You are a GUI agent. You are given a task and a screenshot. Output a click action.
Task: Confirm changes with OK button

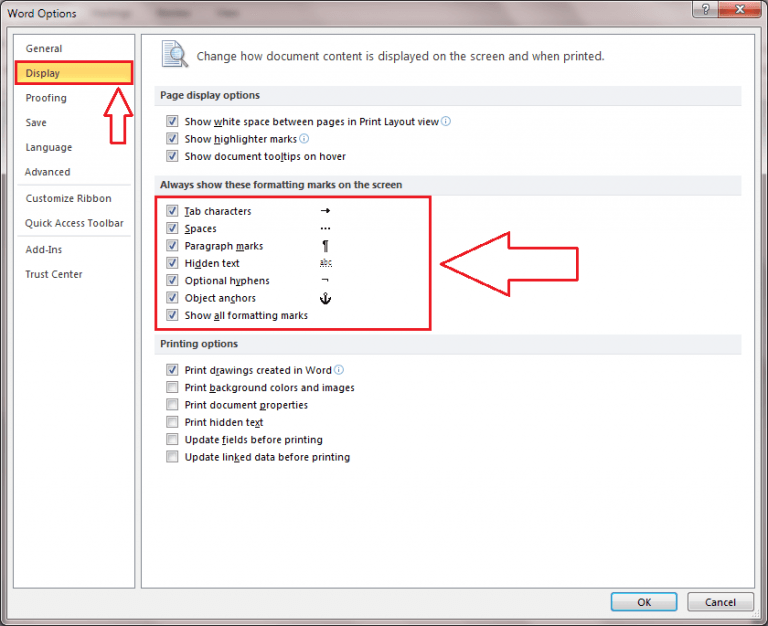(644, 602)
